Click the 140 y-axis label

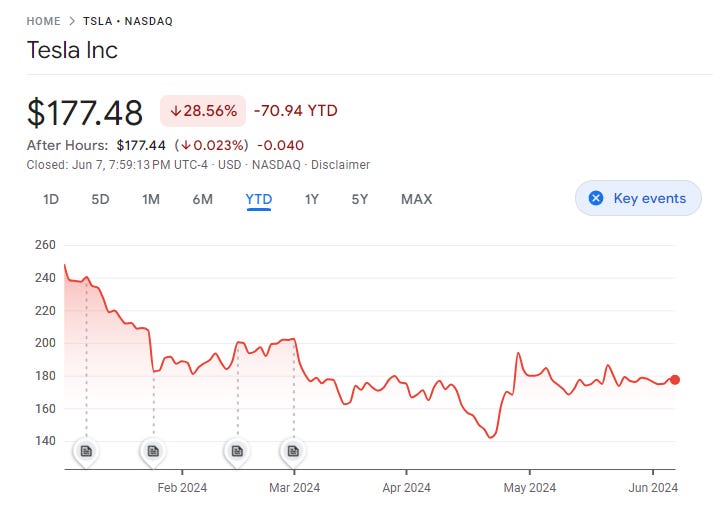[x=45, y=441]
